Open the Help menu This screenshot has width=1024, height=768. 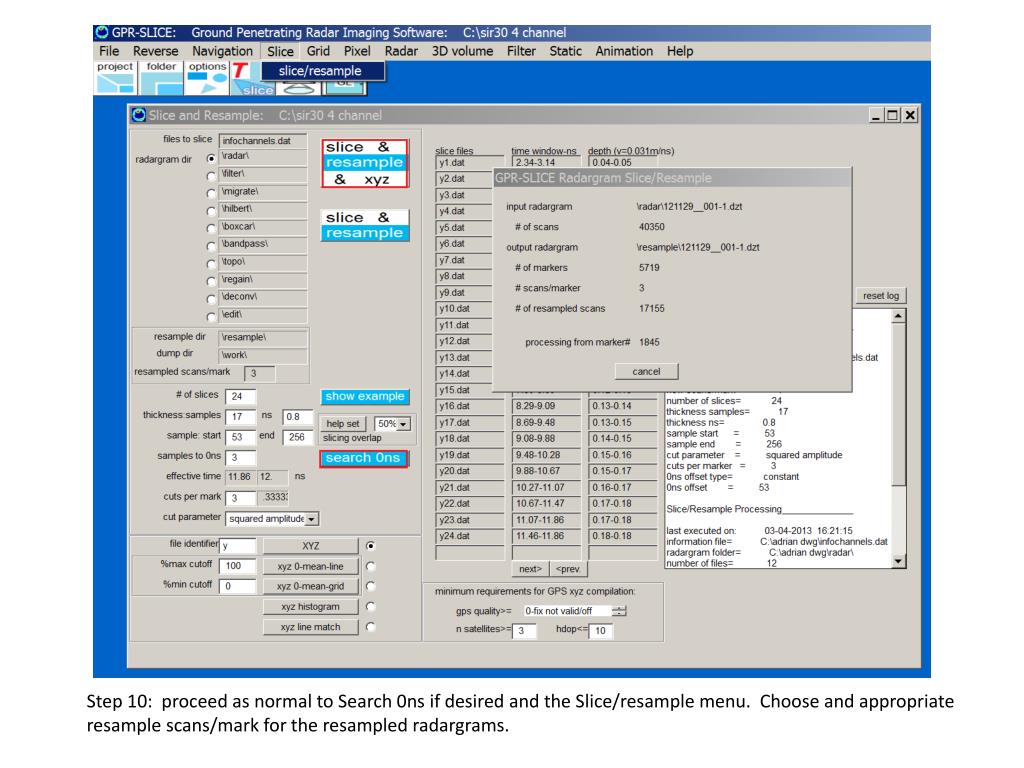(680, 51)
